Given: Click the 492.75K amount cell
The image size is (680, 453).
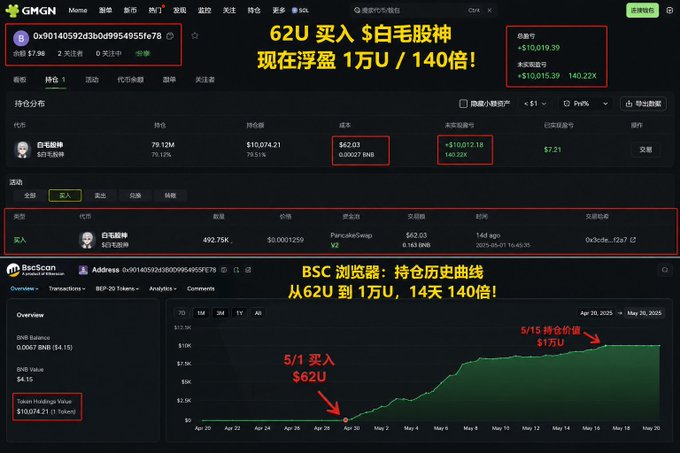Looking at the screenshot, I should [216, 240].
